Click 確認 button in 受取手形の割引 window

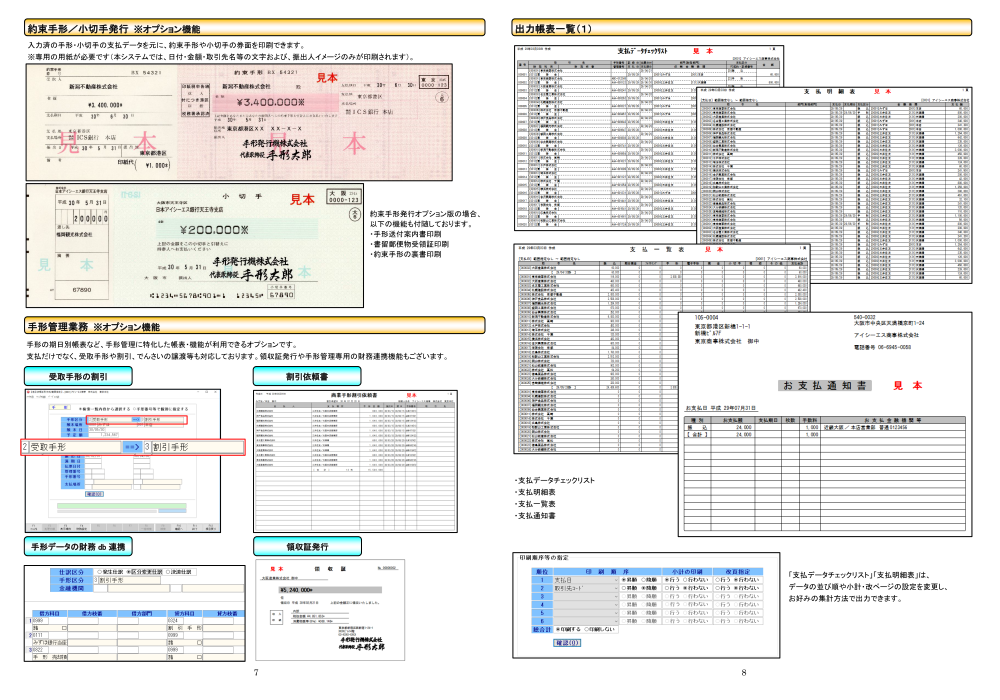[x=94, y=494]
